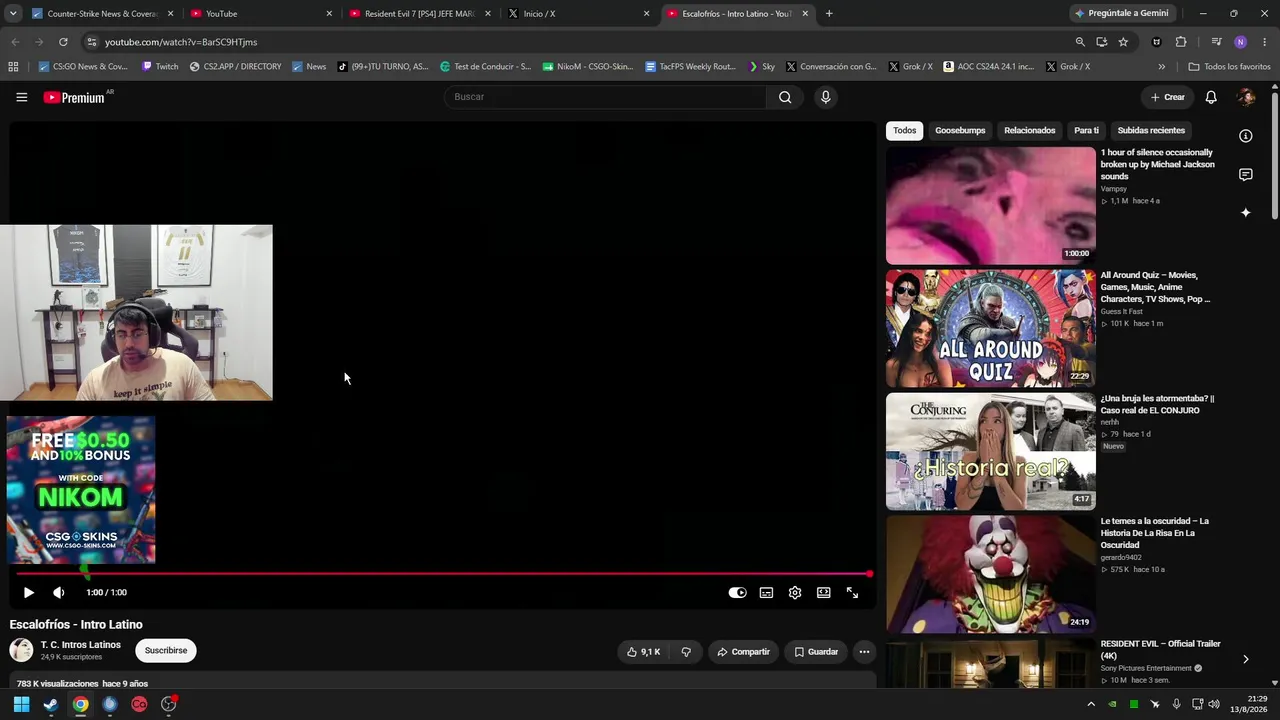Select the Goosebumps filter chip
This screenshot has height=720, width=1280.
[x=960, y=131]
